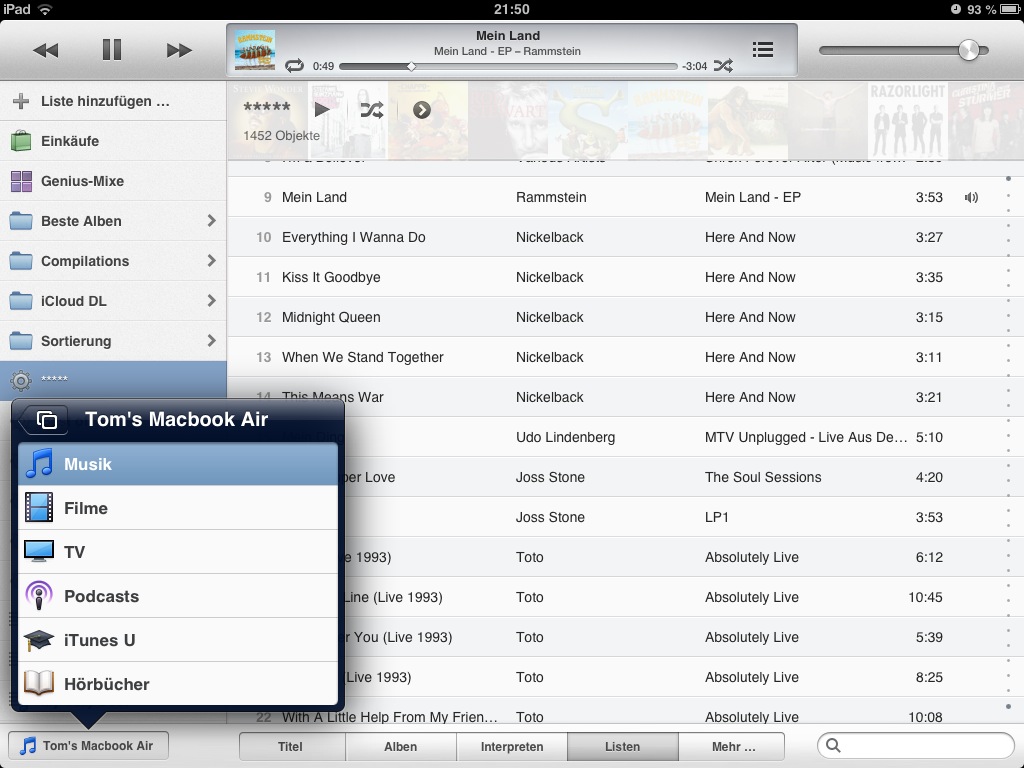The height and width of the screenshot is (768, 1024).
Task: Tap album The Soul Sessions
Action: point(763,477)
